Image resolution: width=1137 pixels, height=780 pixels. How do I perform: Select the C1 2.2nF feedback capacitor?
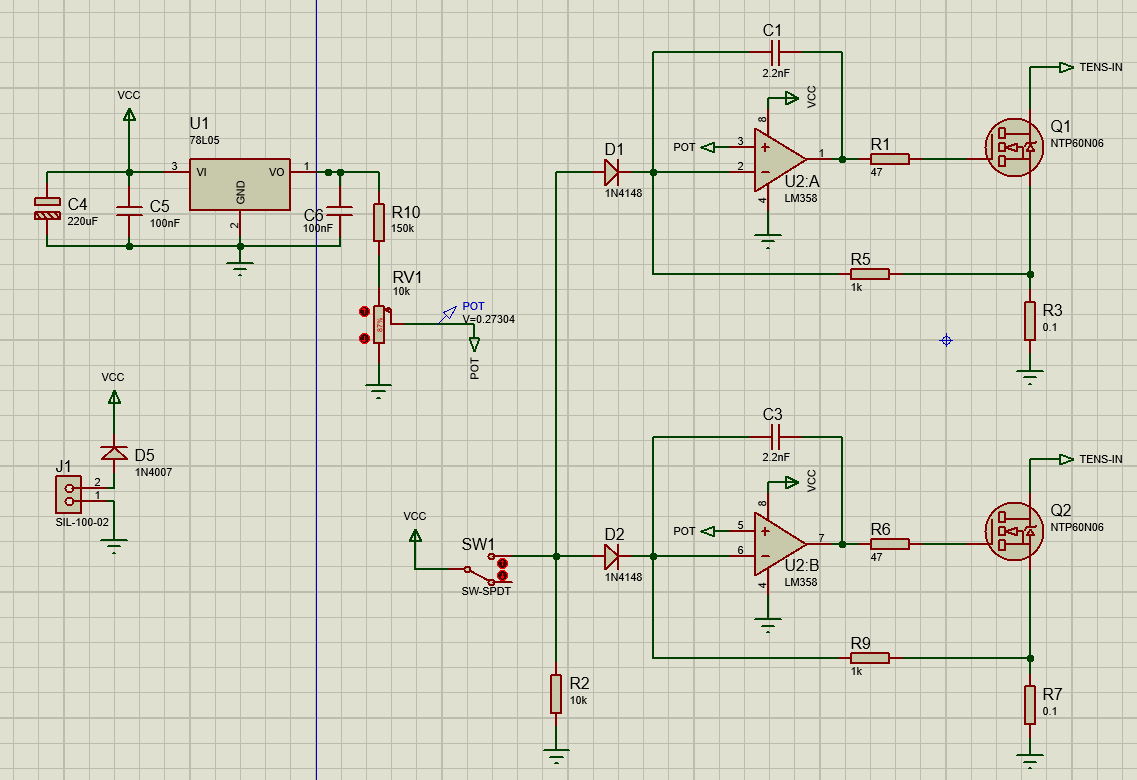point(772,51)
